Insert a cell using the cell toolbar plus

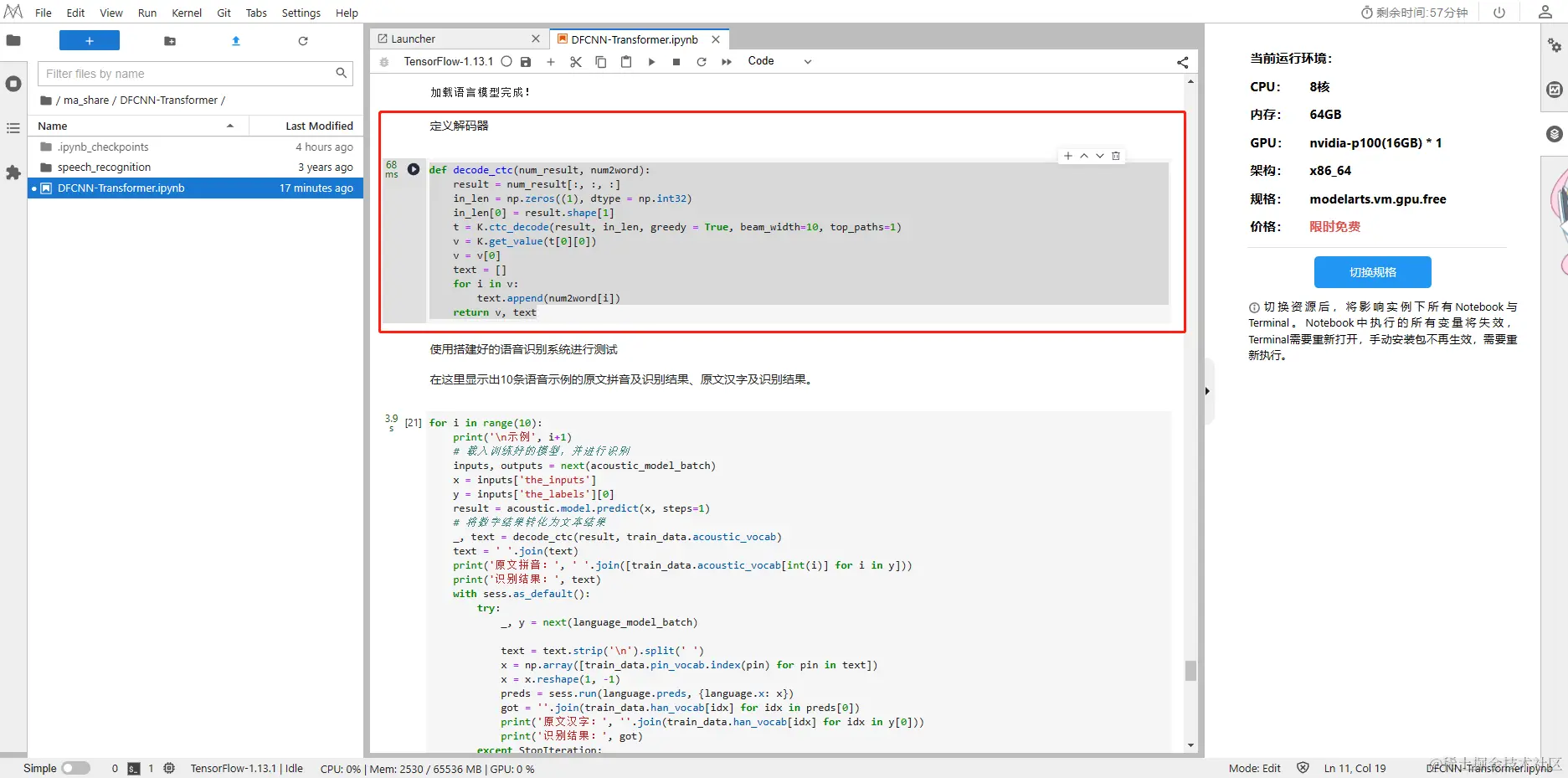click(1068, 156)
